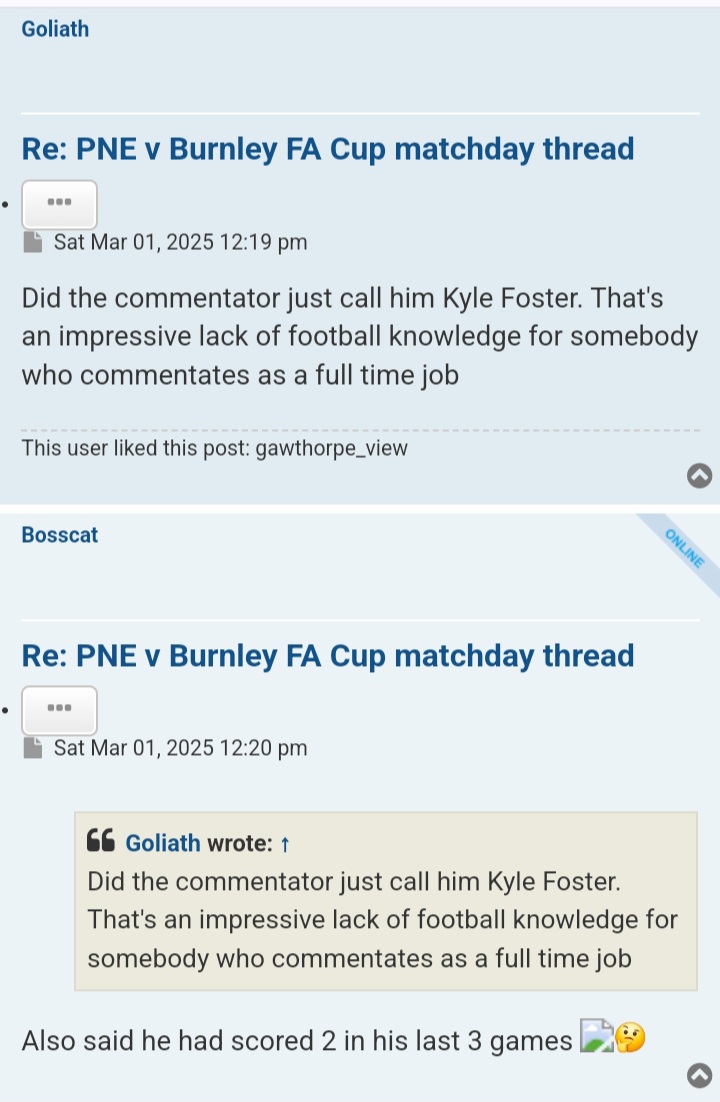Image resolution: width=720 pixels, height=1102 pixels.
Task: Click the Sat Mar 01, 2025 12:19 pm timestamp
Action: tap(181, 242)
